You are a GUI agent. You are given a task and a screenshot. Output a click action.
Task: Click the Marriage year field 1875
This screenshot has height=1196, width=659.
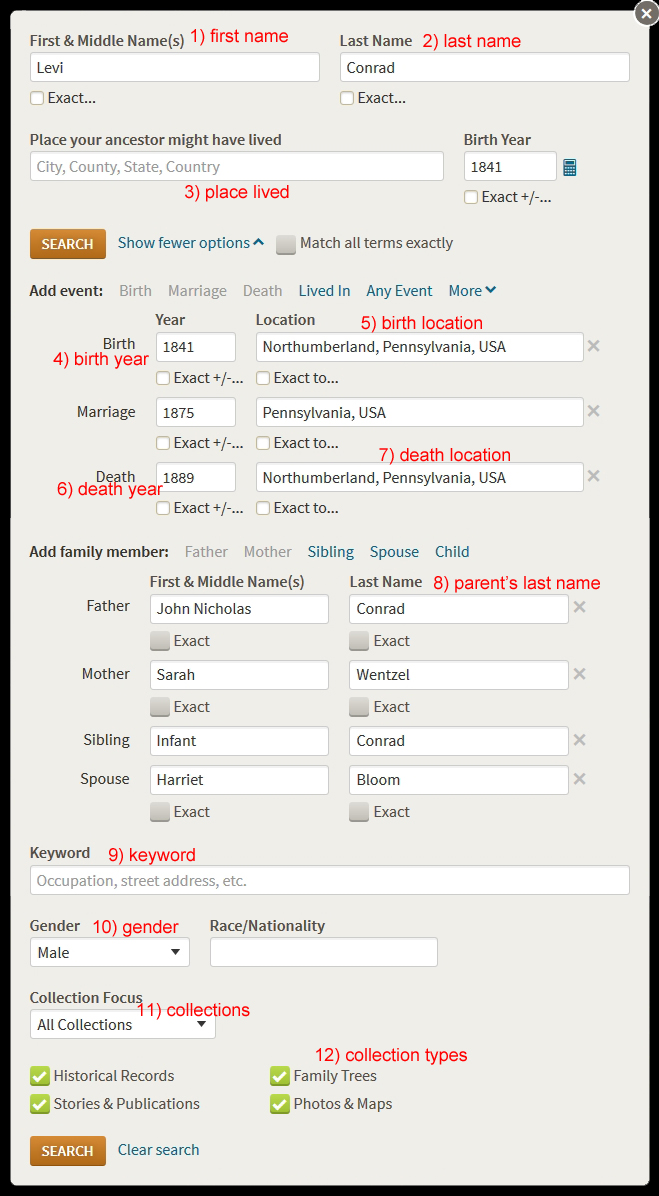196,412
